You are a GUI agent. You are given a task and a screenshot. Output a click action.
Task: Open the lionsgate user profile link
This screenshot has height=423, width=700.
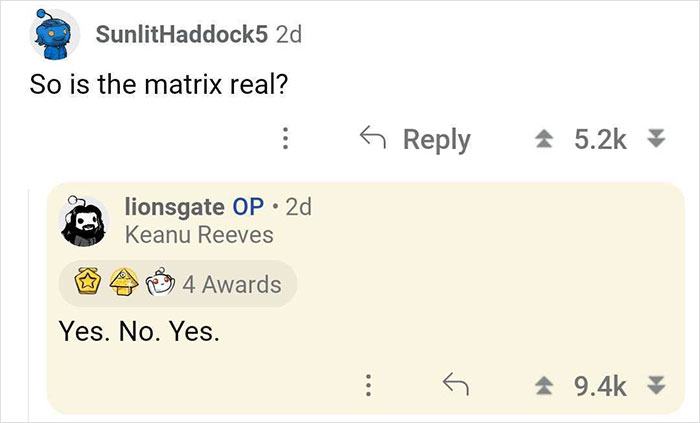pyautogui.click(x=175, y=207)
